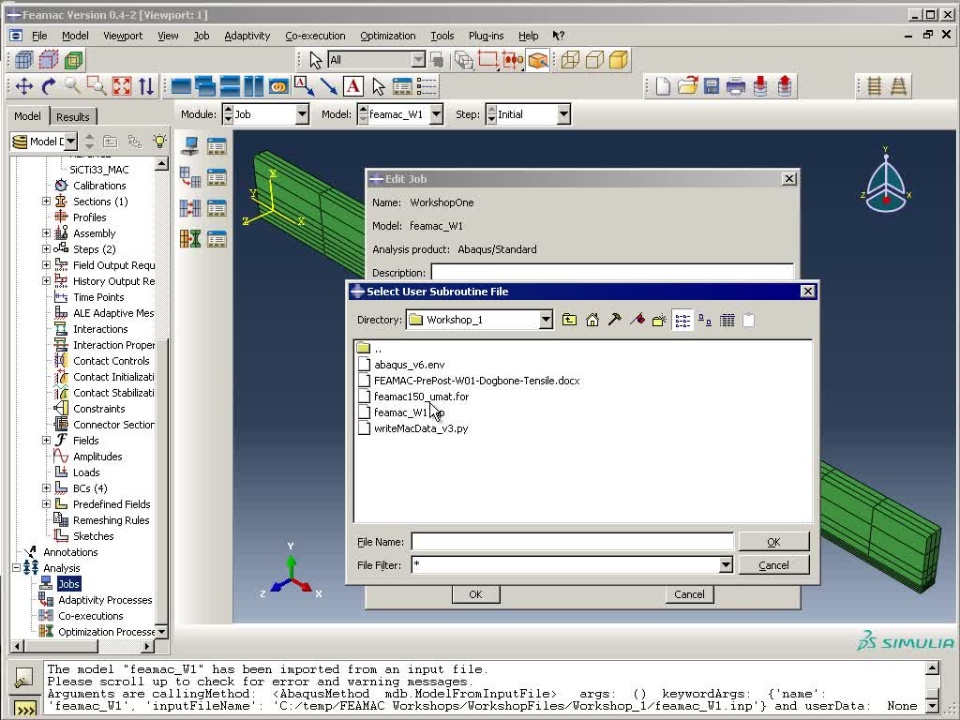Switch to the Model tab
The image size is (960, 720).
(28, 116)
